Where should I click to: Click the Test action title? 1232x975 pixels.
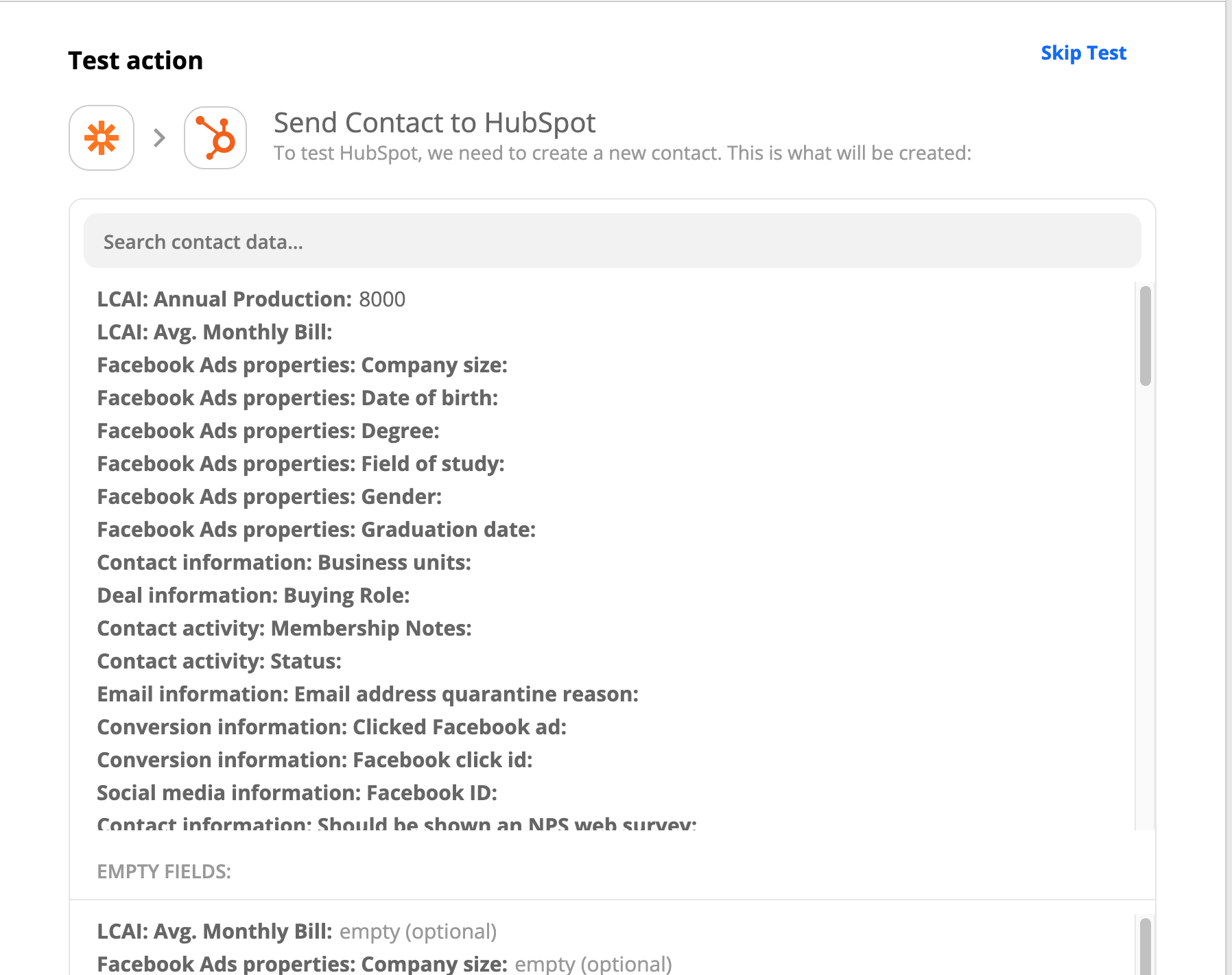click(136, 60)
